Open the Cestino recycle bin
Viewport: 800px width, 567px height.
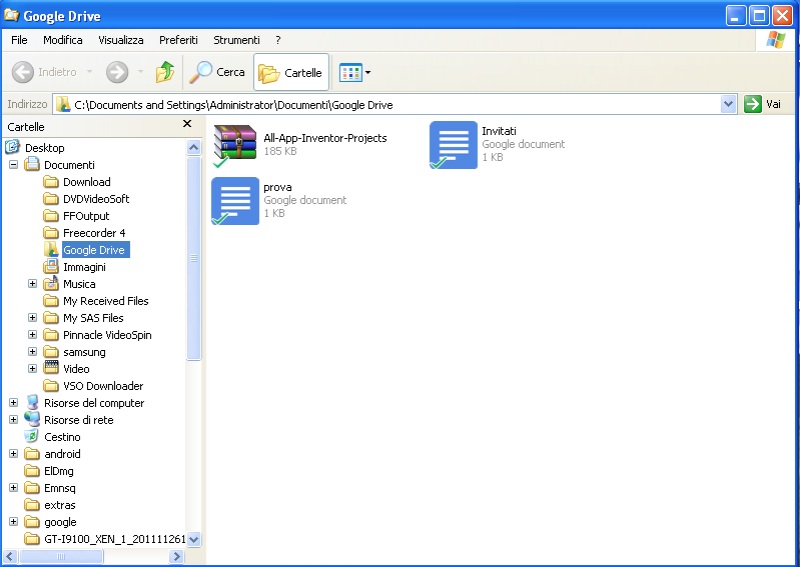click(62, 437)
